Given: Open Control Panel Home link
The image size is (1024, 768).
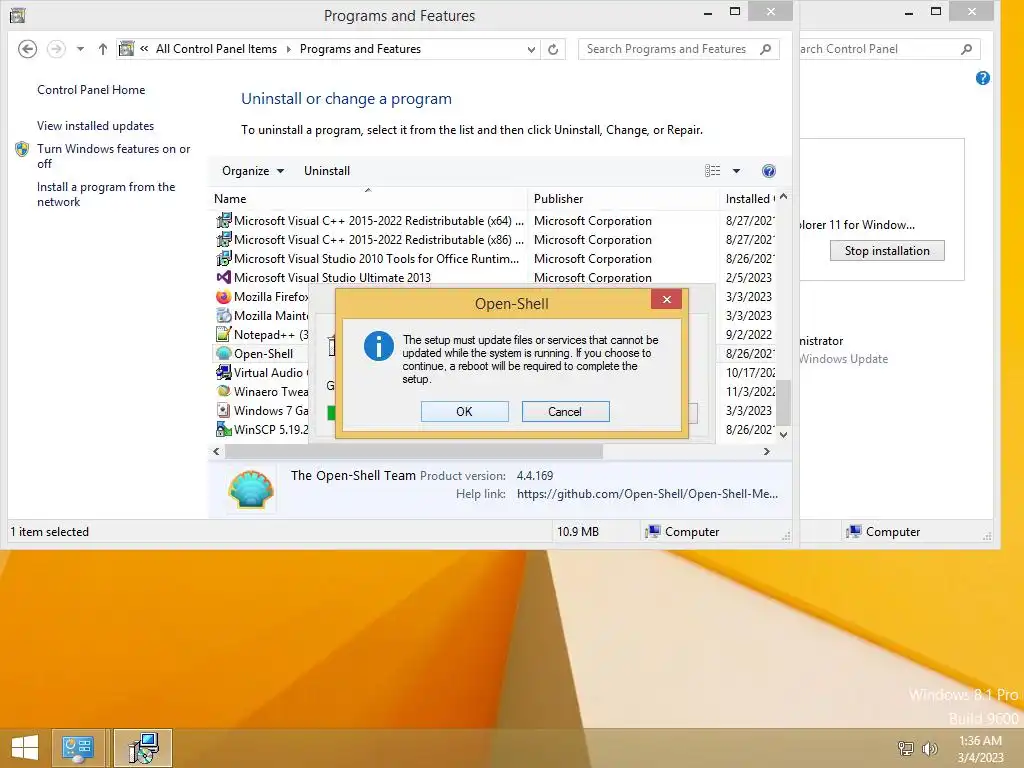Looking at the screenshot, I should pos(91,89).
